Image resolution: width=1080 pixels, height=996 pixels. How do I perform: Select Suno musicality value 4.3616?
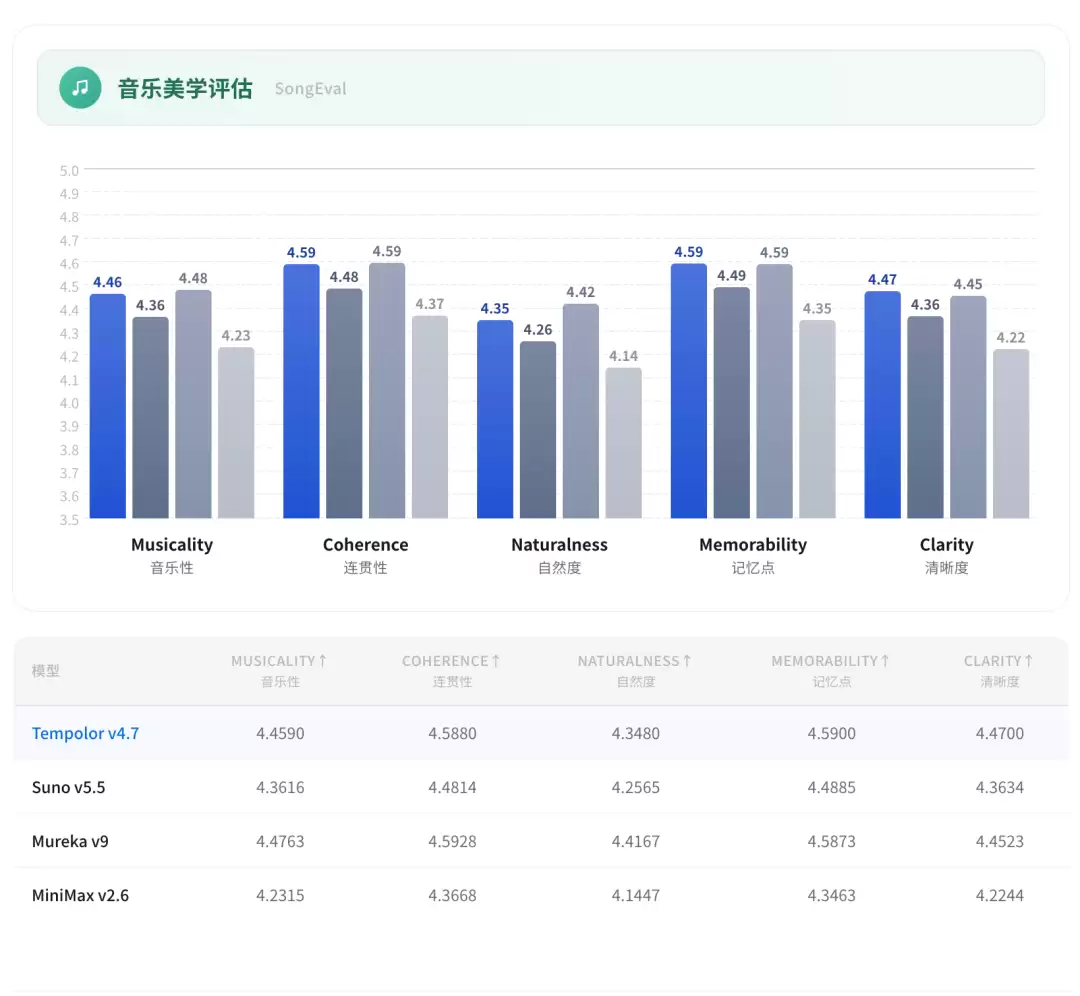pos(280,787)
